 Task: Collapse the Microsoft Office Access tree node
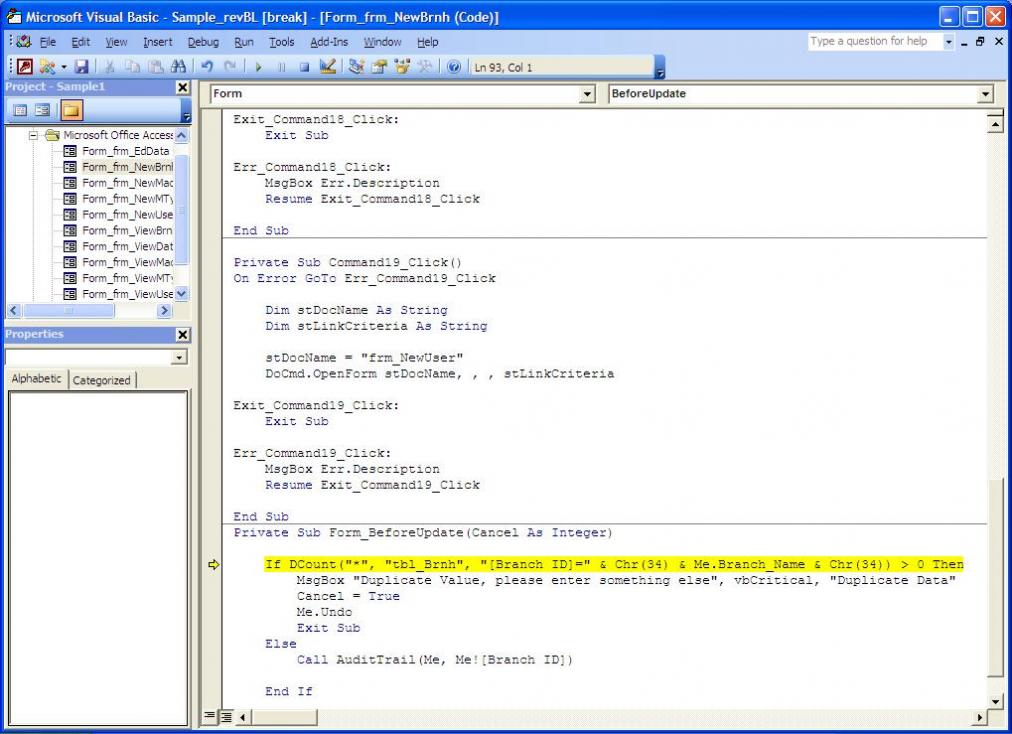[x=35, y=135]
